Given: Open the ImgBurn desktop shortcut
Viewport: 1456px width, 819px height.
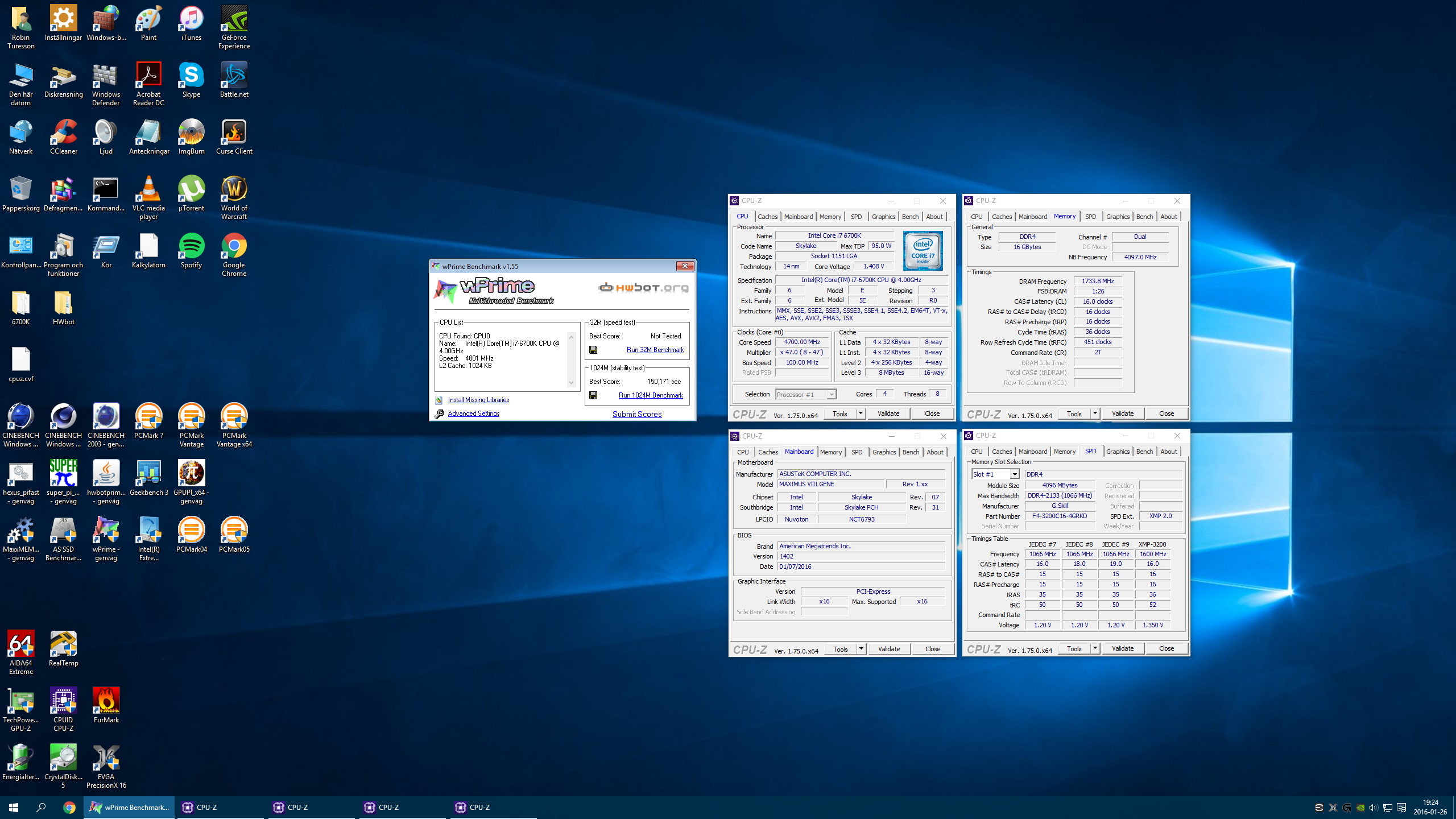Looking at the screenshot, I should [191, 136].
